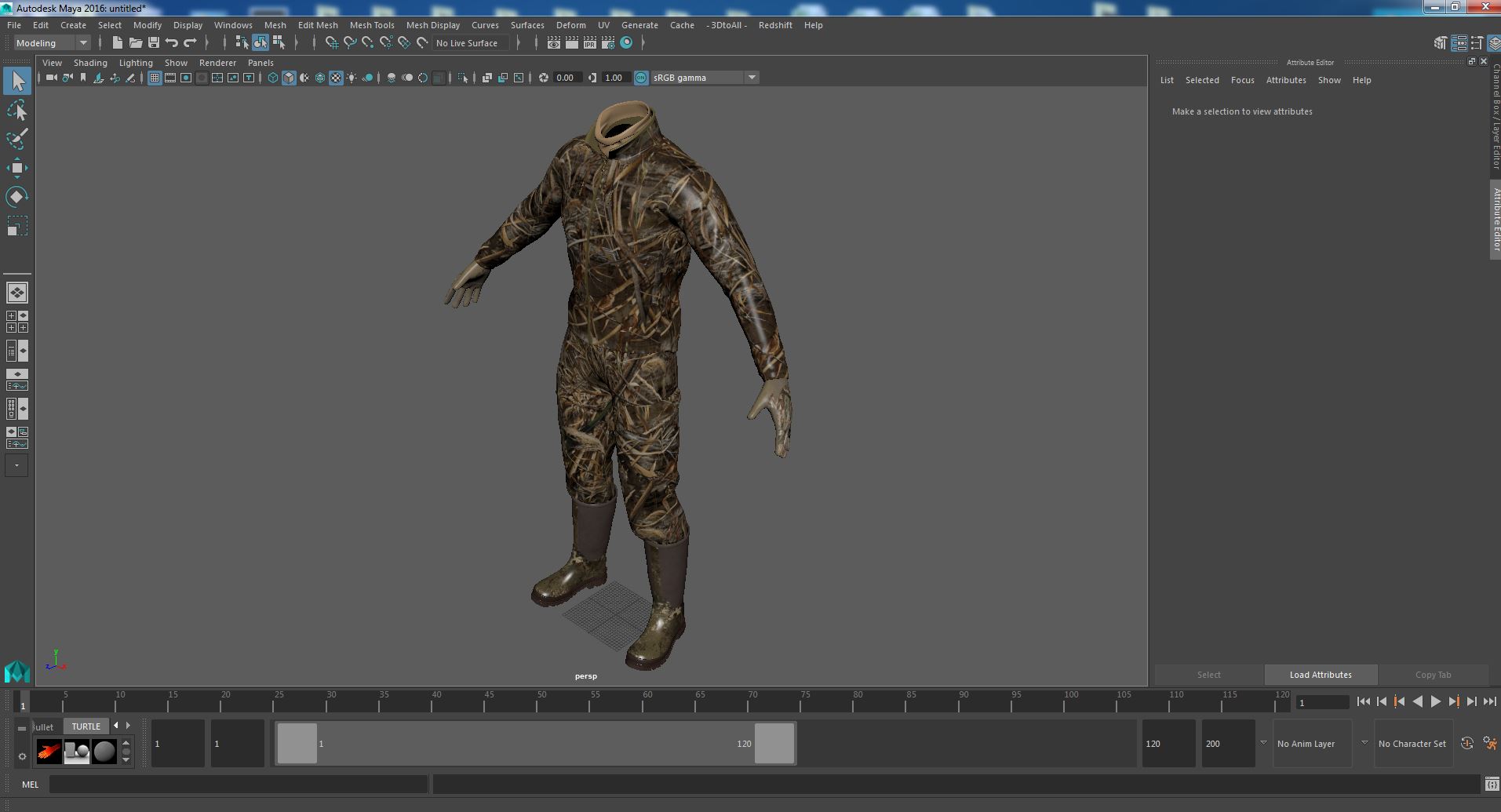Switch to the TURTLE shelf tab
This screenshot has width=1501, height=812.
[x=86, y=726]
